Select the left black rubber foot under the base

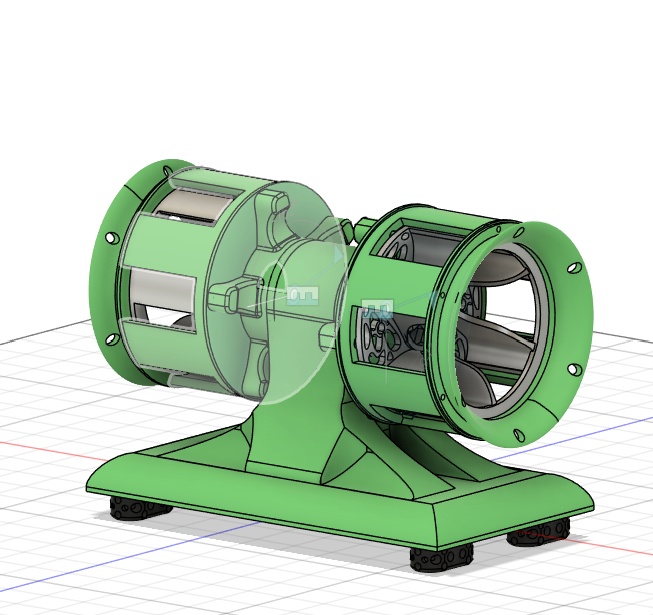(x=140, y=508)
